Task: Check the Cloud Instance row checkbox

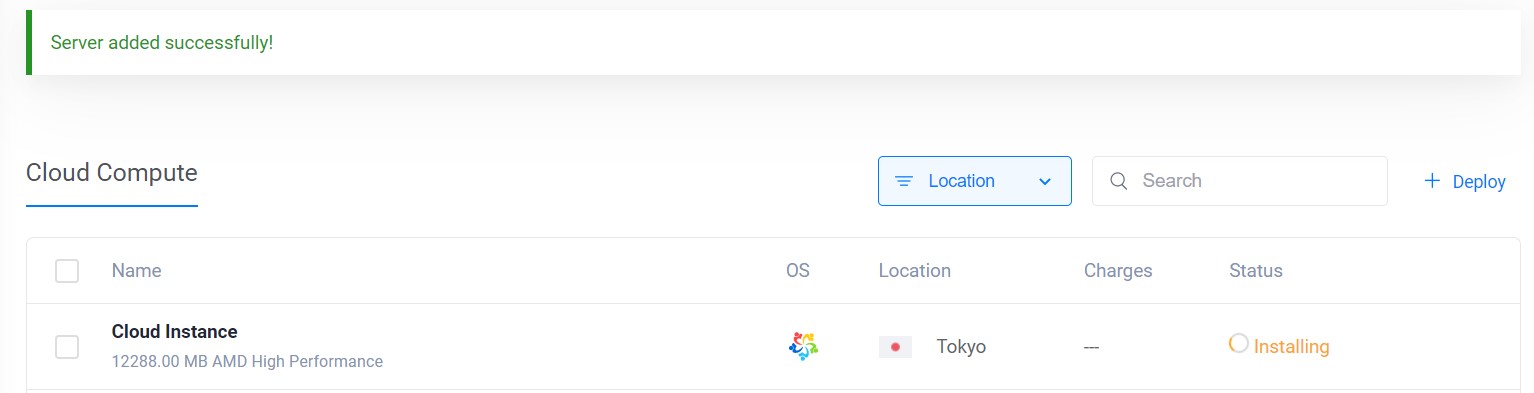Action: [x=67, y=347]
